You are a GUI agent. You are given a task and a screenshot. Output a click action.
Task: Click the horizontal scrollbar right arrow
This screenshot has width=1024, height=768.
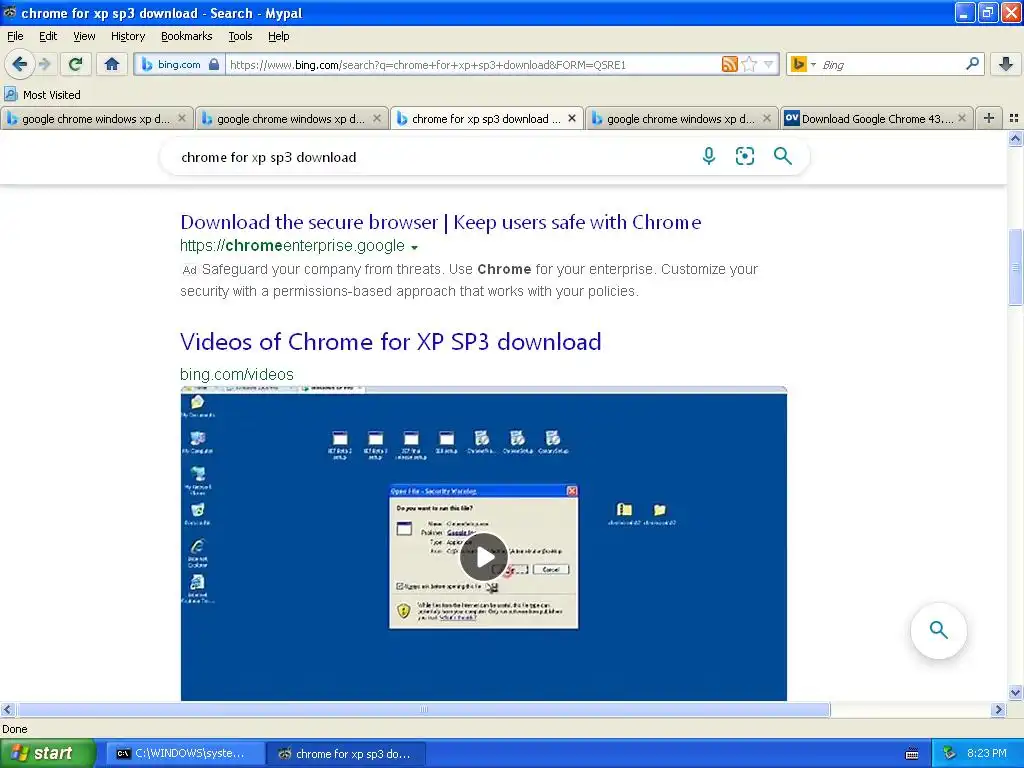click(x=998, y=709)
